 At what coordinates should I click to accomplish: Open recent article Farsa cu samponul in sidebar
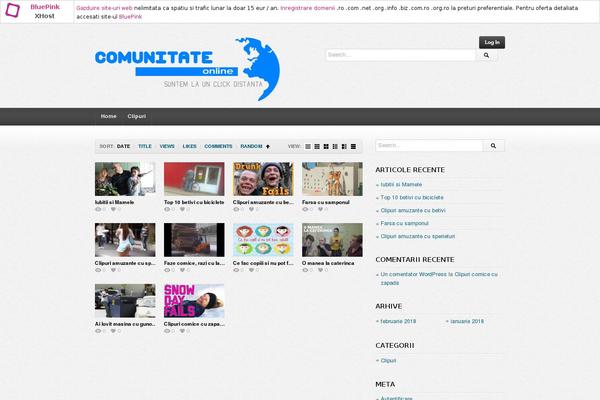(404, 224)
